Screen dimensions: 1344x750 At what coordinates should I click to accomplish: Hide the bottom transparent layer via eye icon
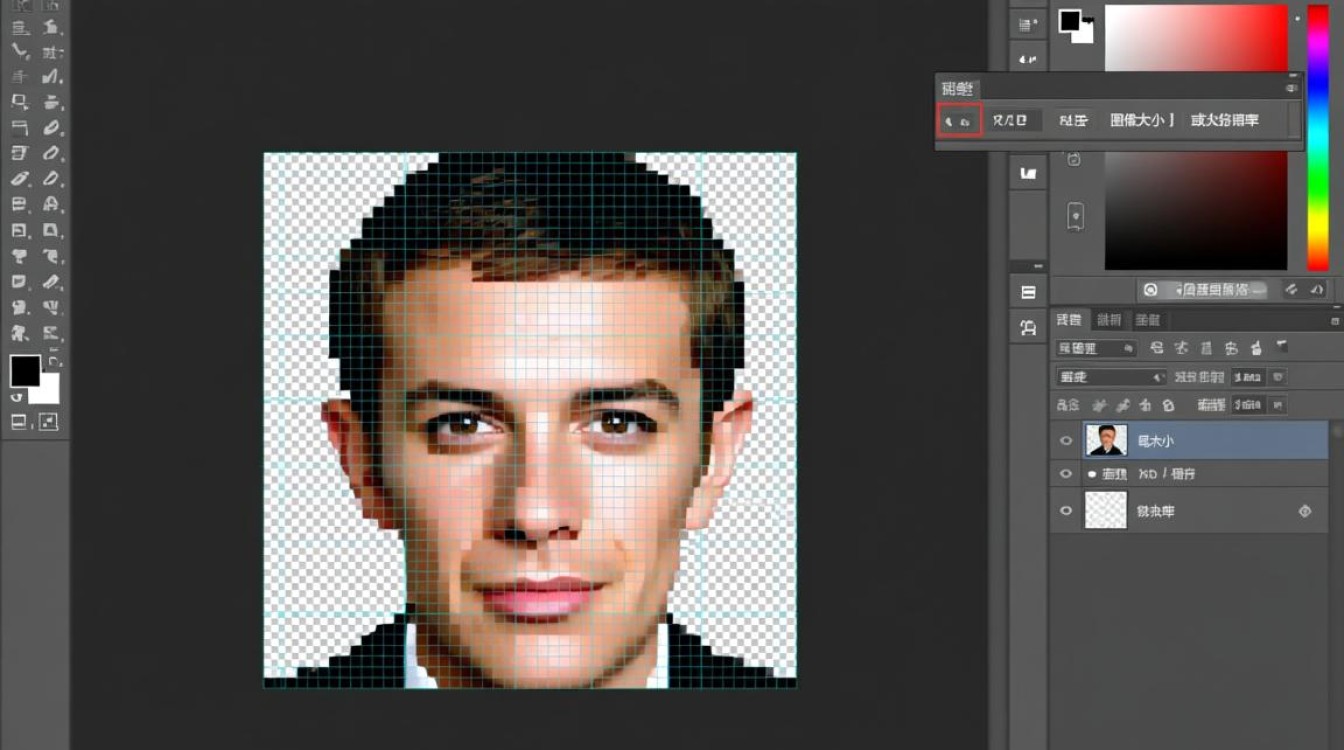[x=1066, y=510]
